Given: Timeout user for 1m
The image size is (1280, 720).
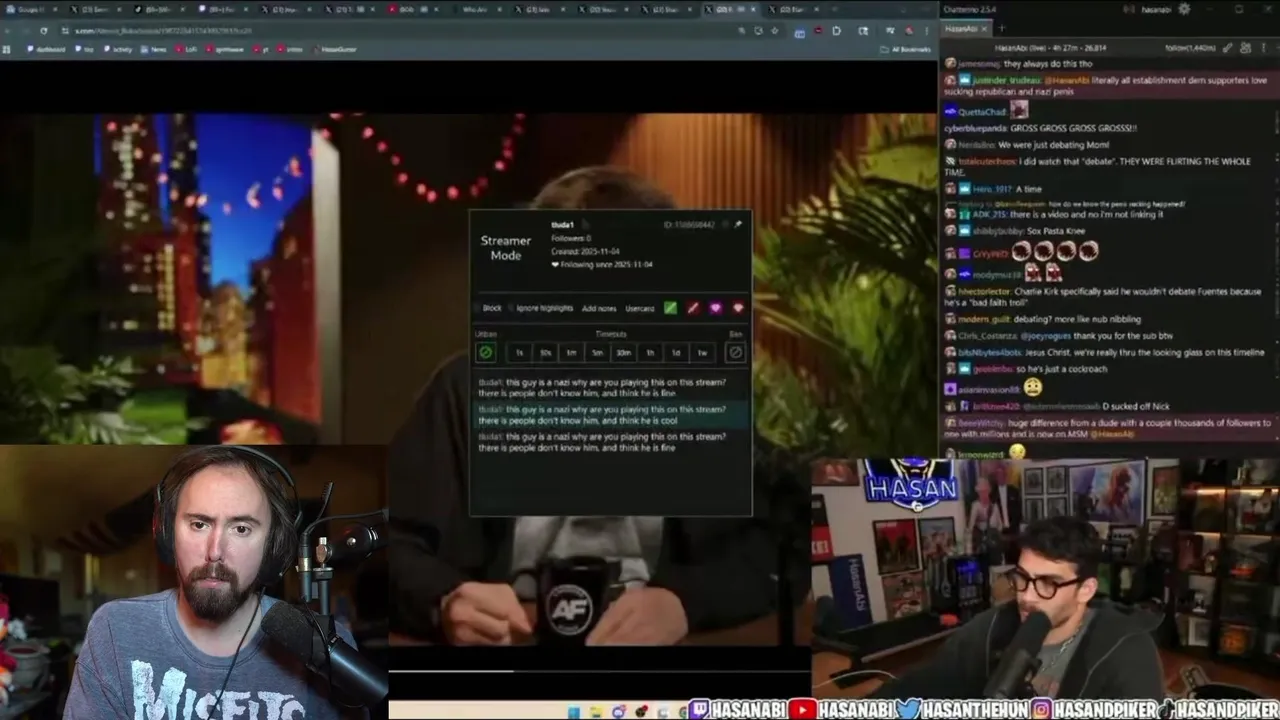Looking at the screenshot, I should pos(571,352).
